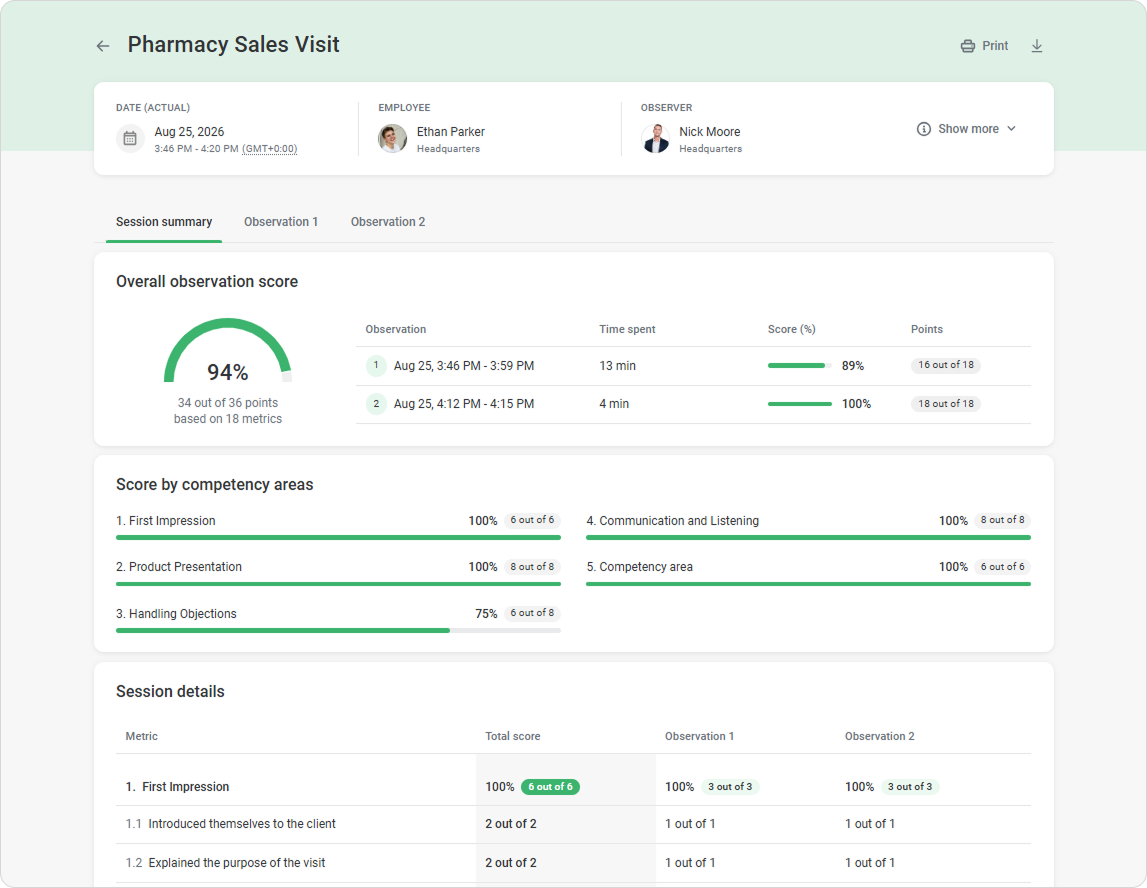
Task: Go back using the left arrow icon
Action: pyautogui.click(x=103, y=46)
